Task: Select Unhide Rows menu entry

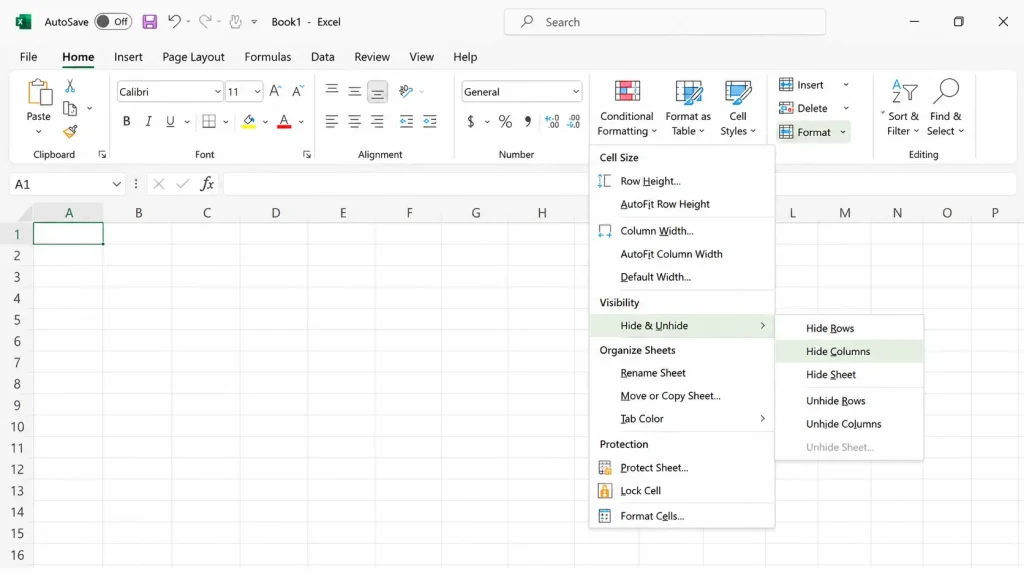Action: click(849, 401)
